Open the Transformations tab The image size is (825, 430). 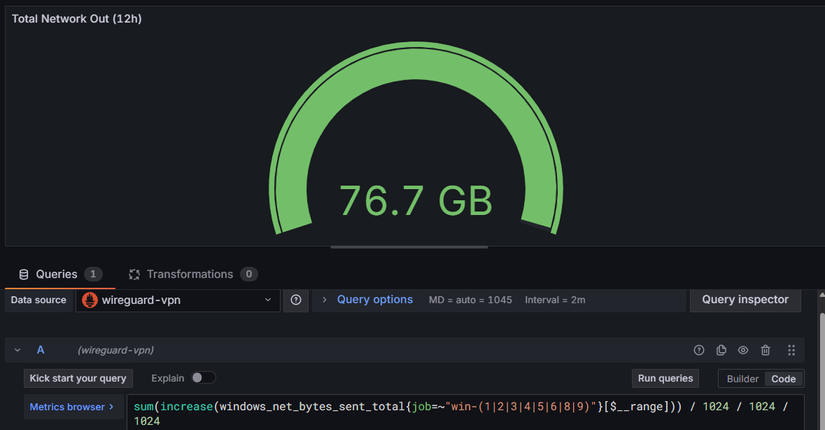[x=189, y=274]
